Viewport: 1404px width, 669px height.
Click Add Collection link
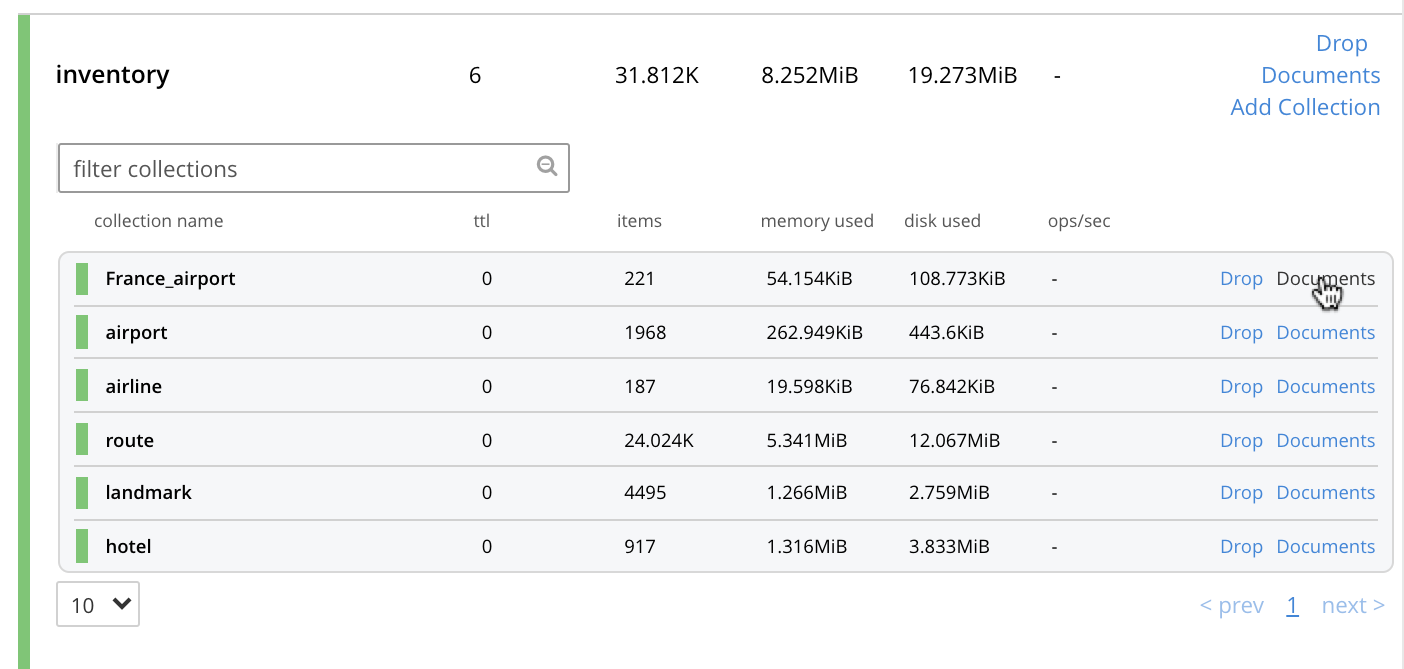point(1305,107)
